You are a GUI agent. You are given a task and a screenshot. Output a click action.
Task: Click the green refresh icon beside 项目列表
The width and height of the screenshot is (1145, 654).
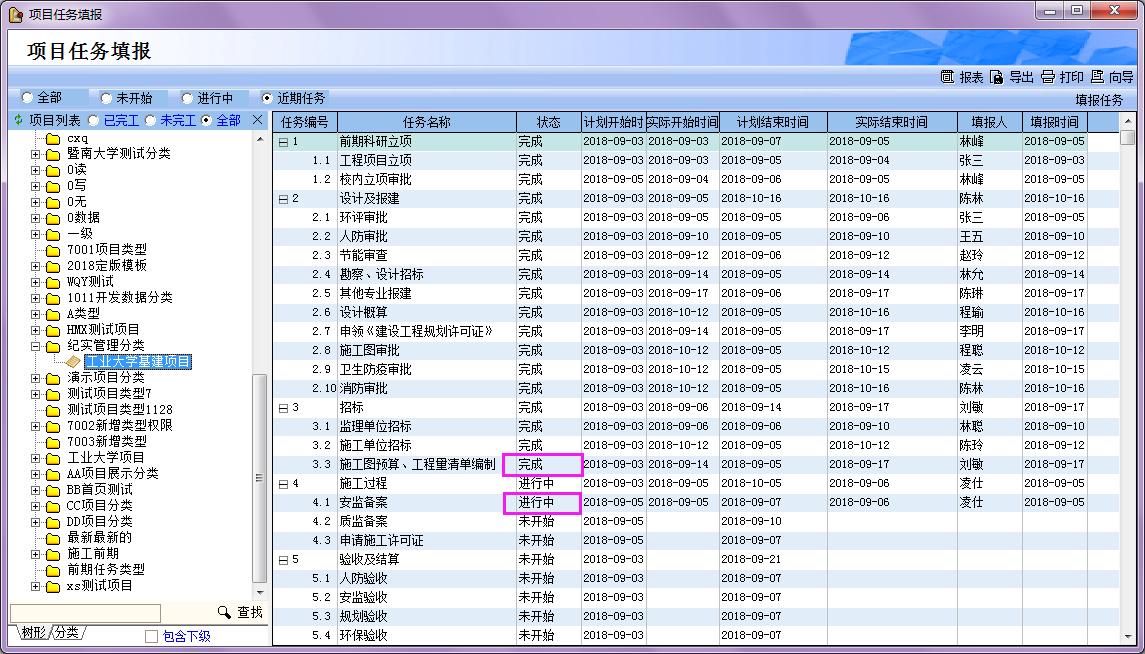point(17,120)
